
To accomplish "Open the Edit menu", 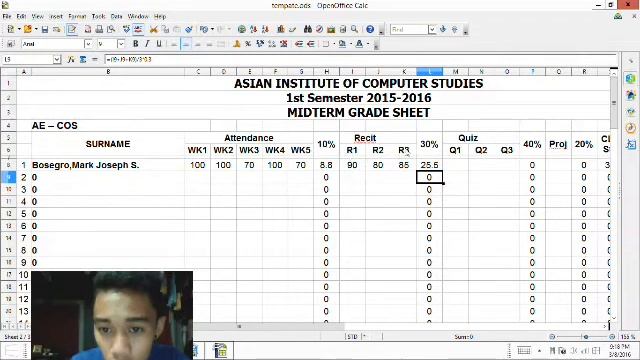I will 21,16.
